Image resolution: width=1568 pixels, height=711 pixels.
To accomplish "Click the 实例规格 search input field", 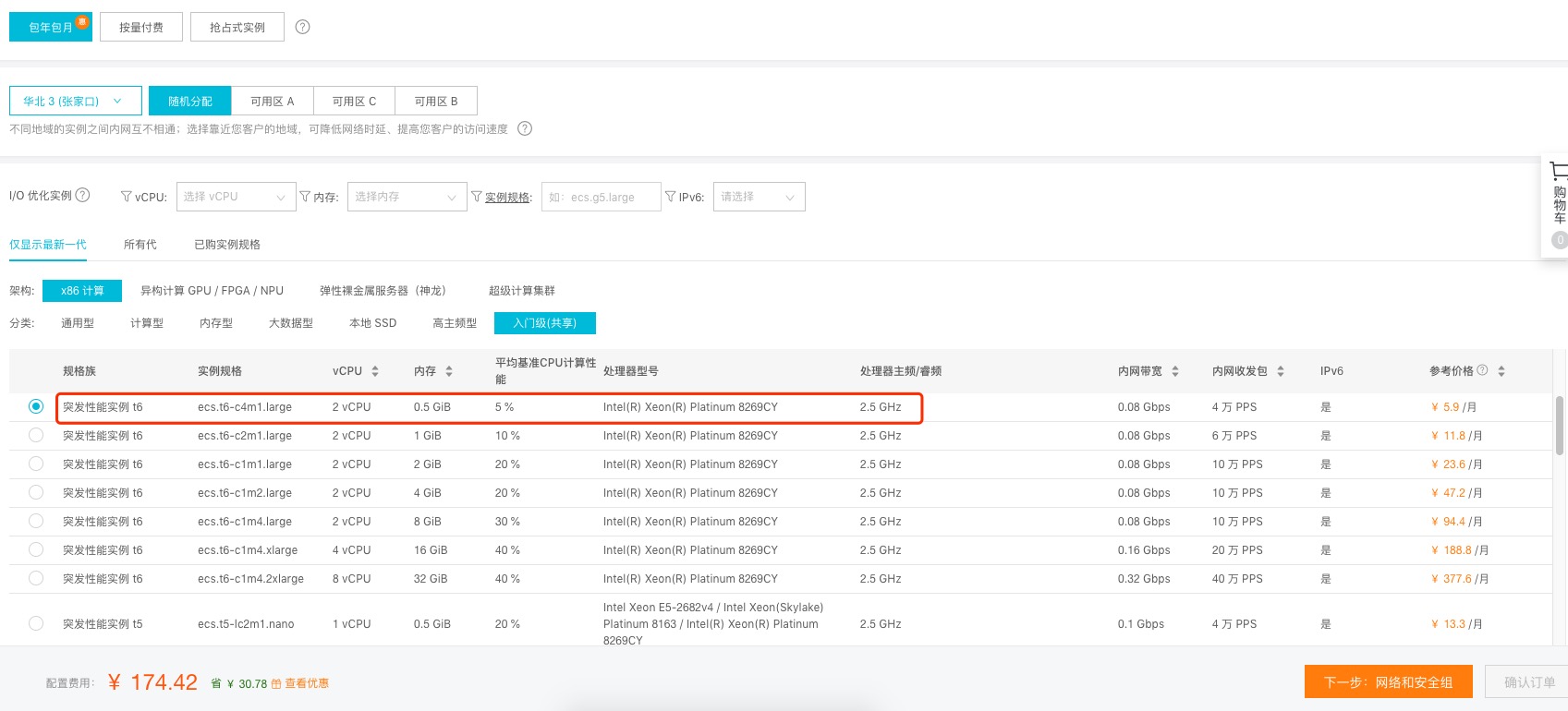I will pos(602,197).
